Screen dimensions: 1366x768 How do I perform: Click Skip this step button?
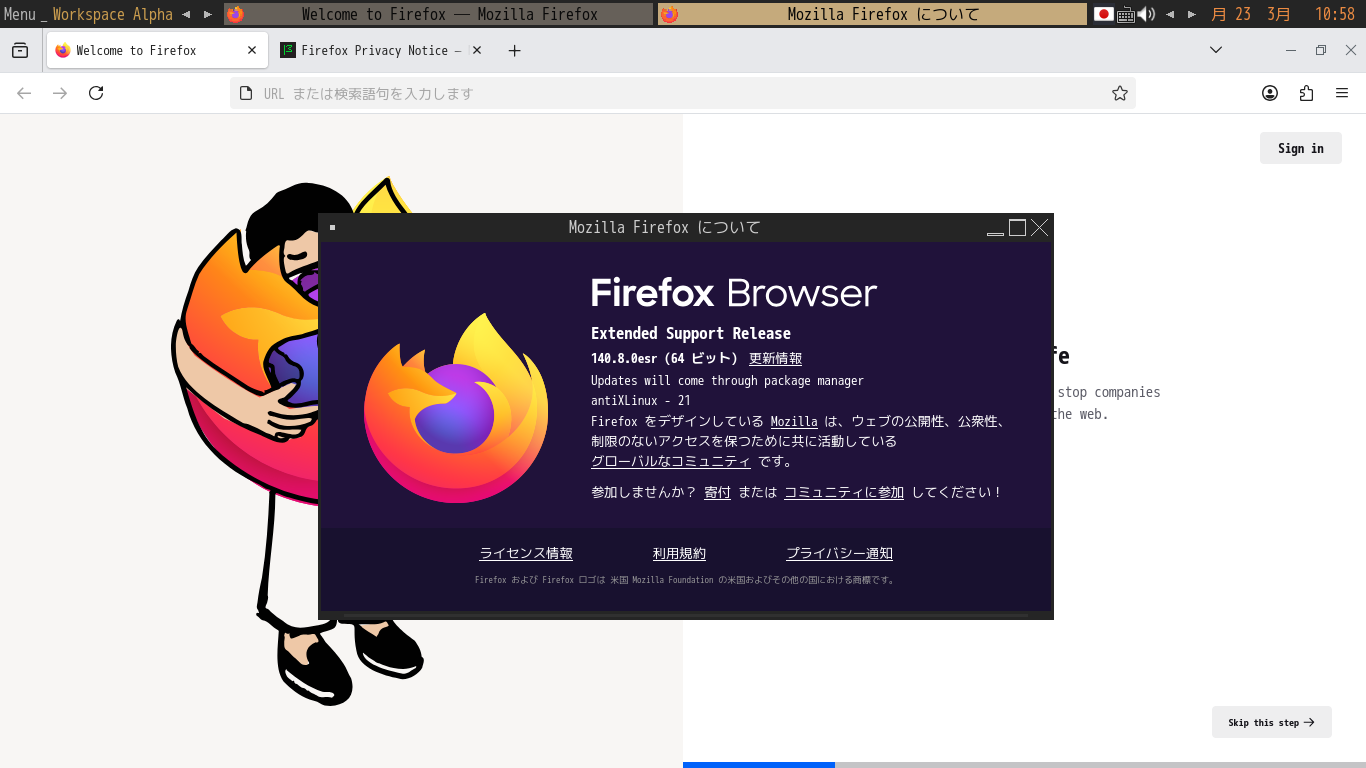point(1272,722)
